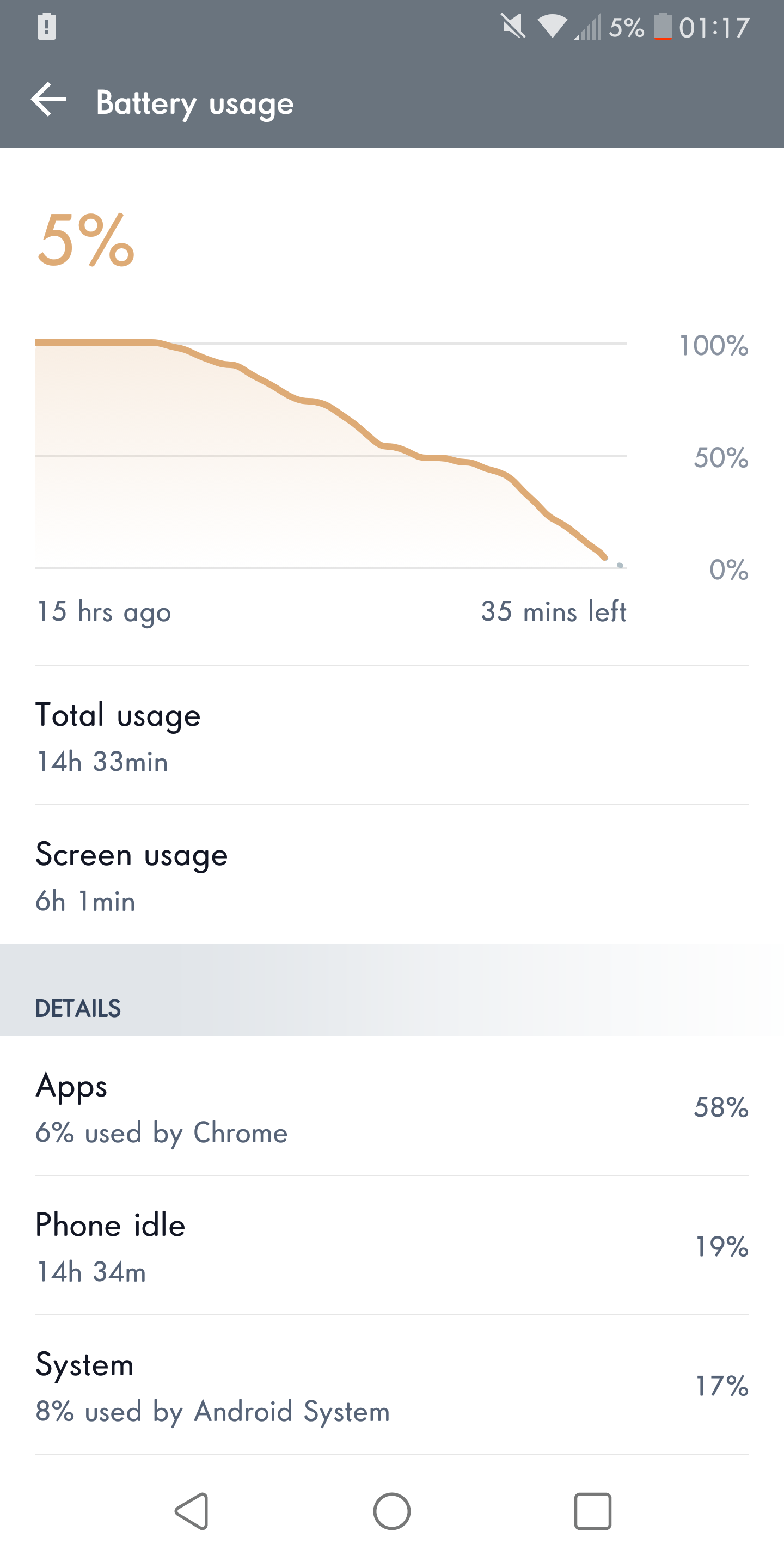
Task: Open the Phone idle details row
Action: (392, 1246)
